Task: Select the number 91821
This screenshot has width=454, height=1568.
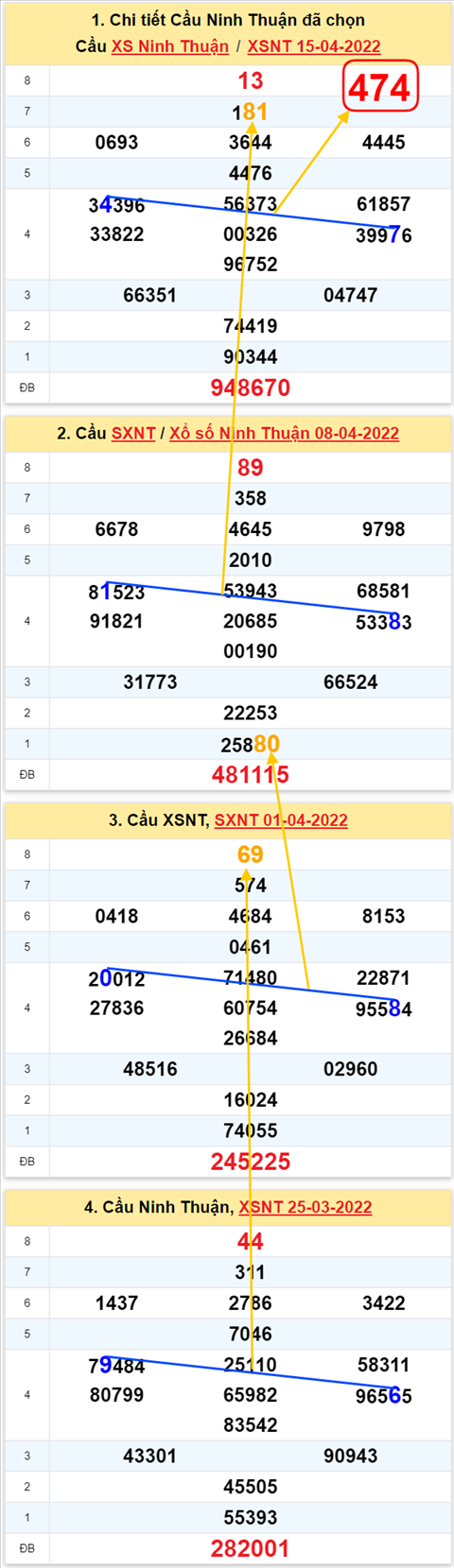Action: [x=116, y=621]
